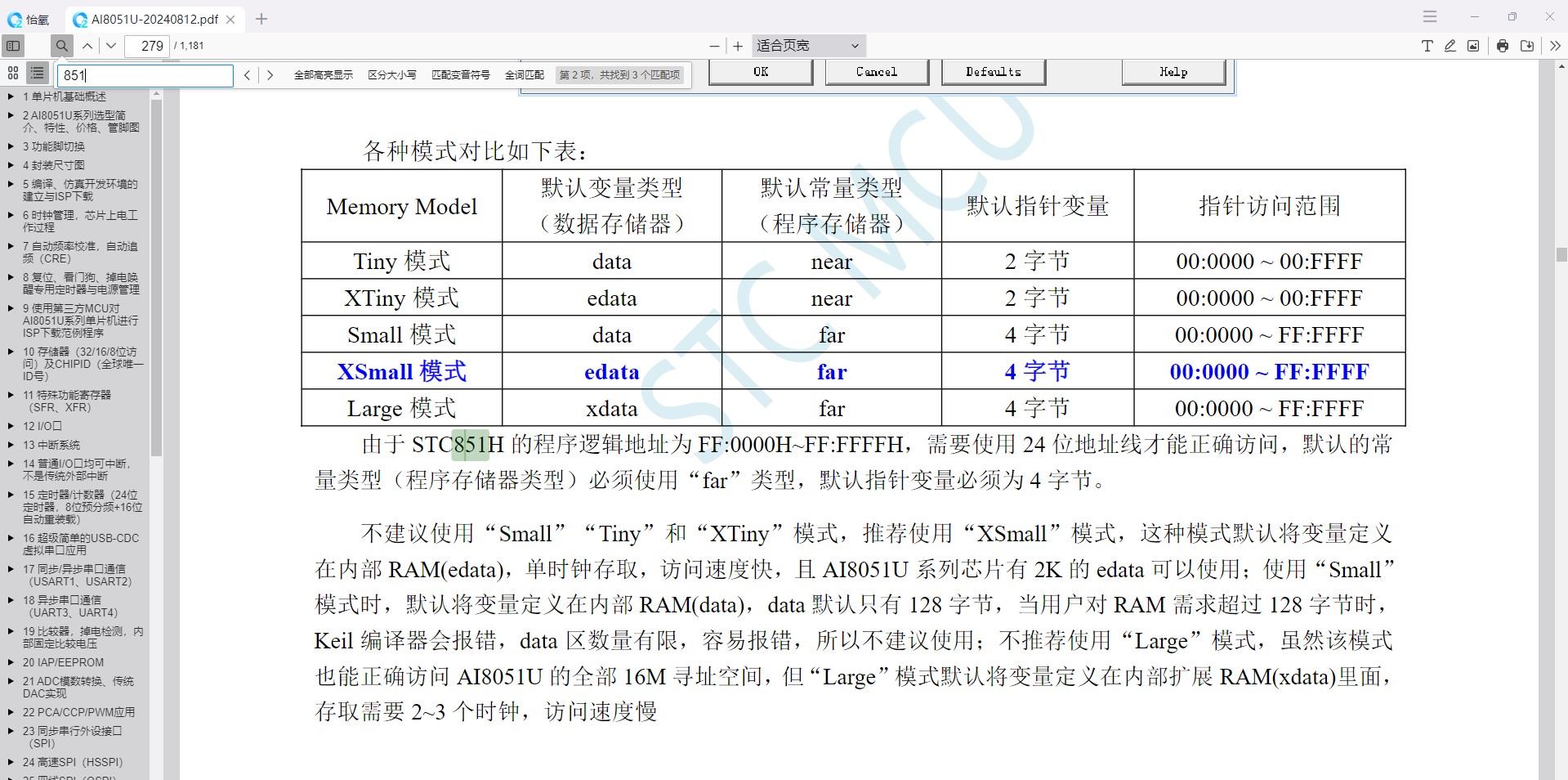Open outline entry 5 编译、仿真开发环境

tap(80, 190)
